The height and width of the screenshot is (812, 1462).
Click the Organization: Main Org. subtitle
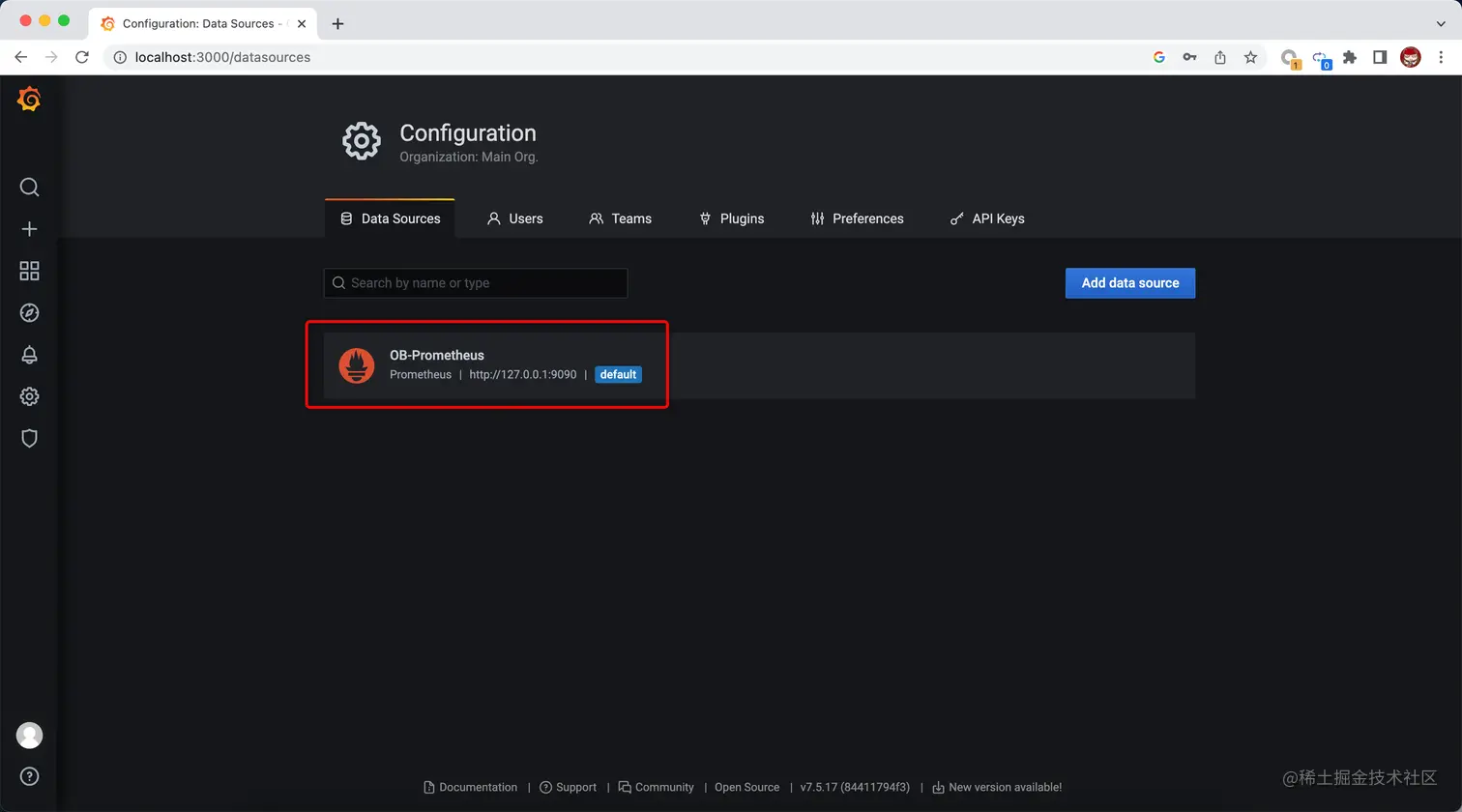pyautogui.click(x=469, y=157)
